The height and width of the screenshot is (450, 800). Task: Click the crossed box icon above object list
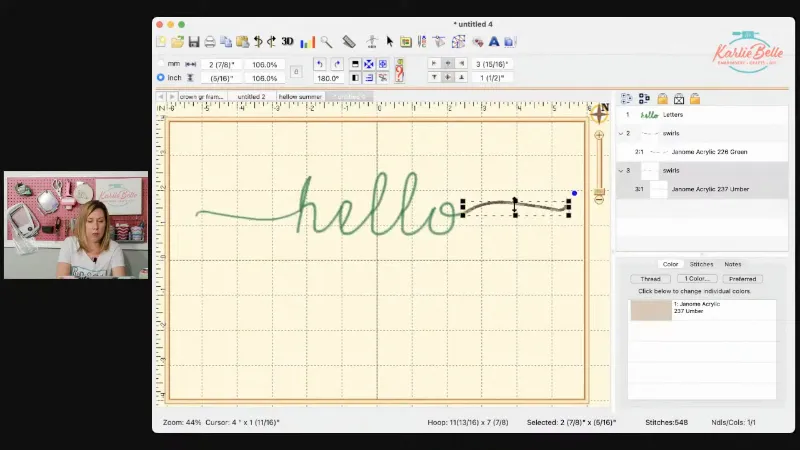[679, 98]
